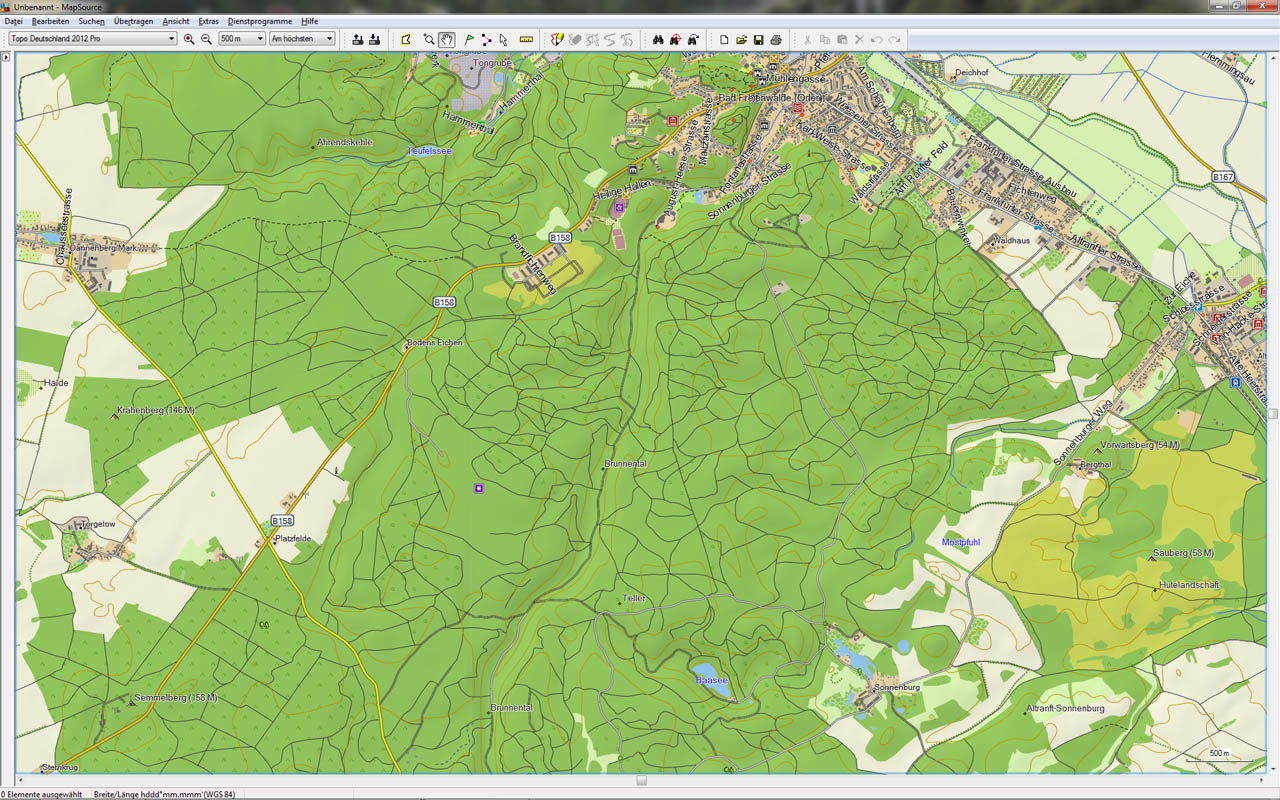Click the horizontal scrollbar thumb below map
The width and height of the screenshot is (1280, 800).
click(x=641, y=780)
